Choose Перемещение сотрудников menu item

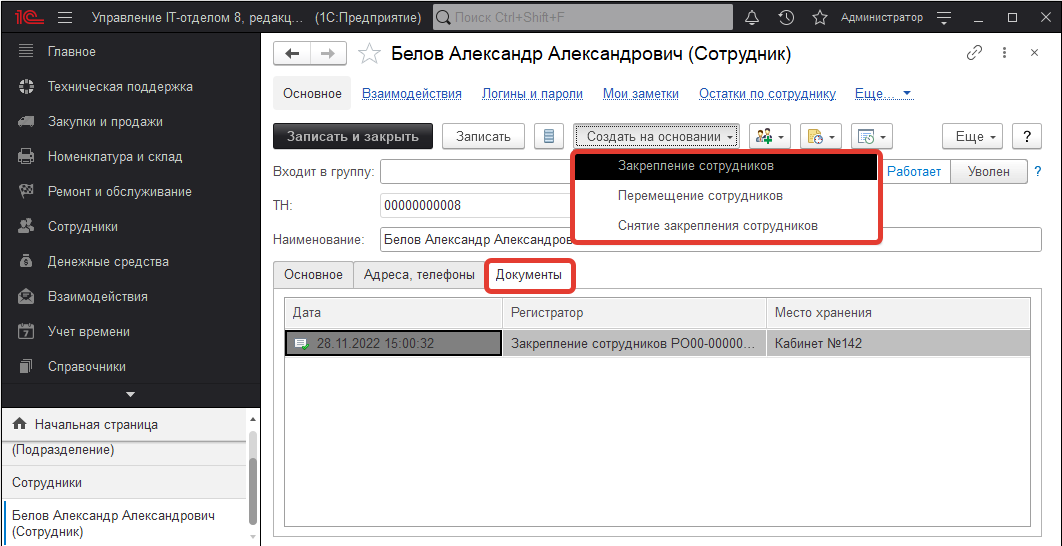tap(727, 196)
